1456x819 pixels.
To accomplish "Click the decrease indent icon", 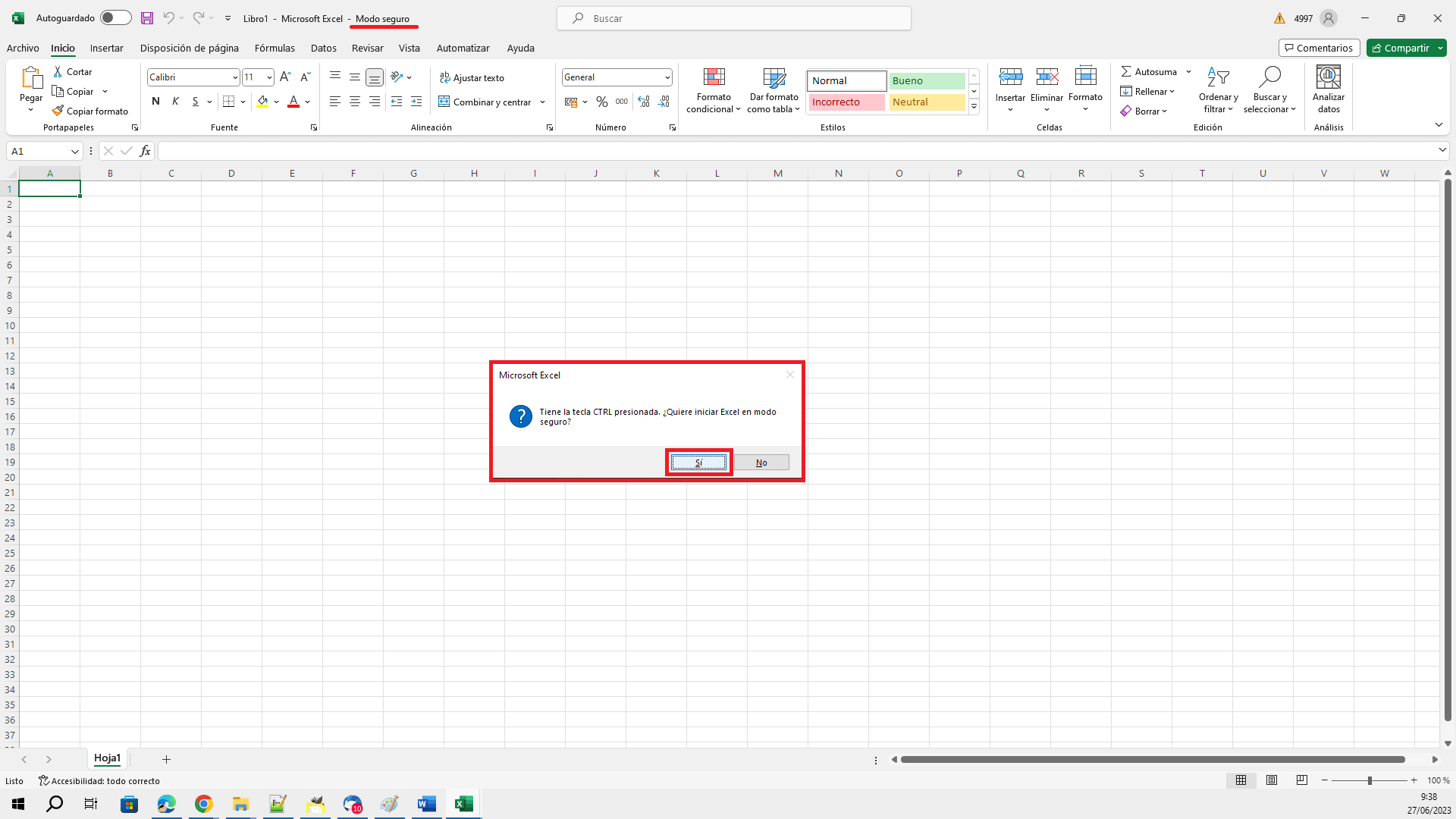I will tap(396, 102).
